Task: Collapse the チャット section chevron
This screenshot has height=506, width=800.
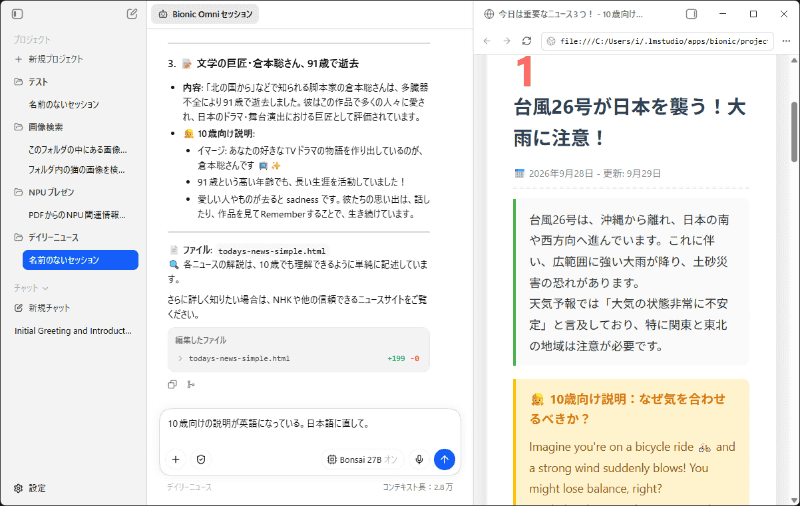Action: pyautogui.click(x=45, y=288)
